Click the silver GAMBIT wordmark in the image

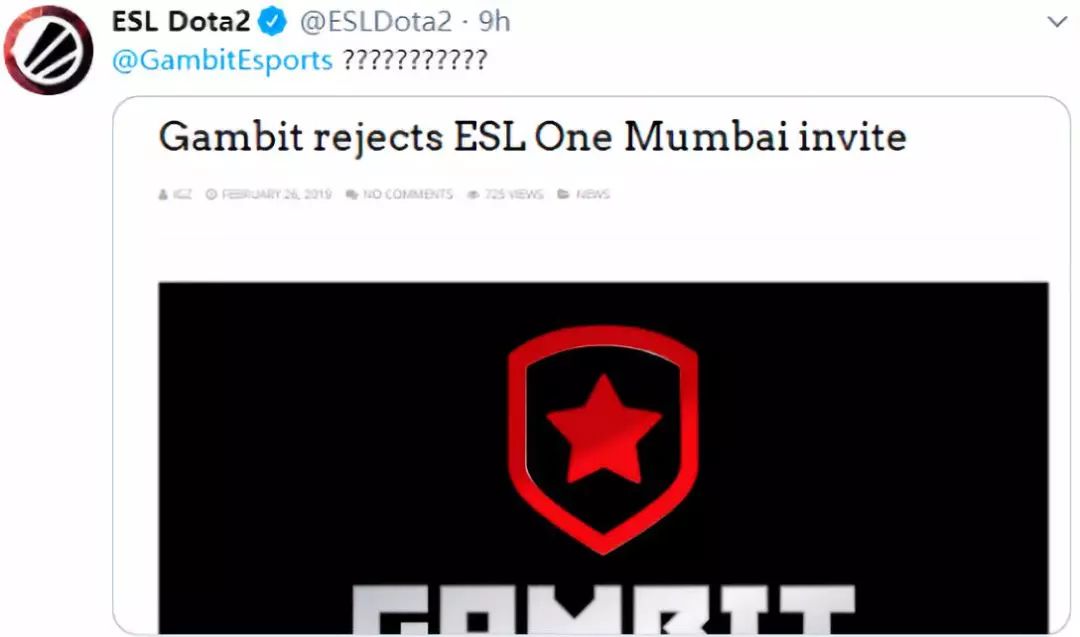(x=603, y=609)
